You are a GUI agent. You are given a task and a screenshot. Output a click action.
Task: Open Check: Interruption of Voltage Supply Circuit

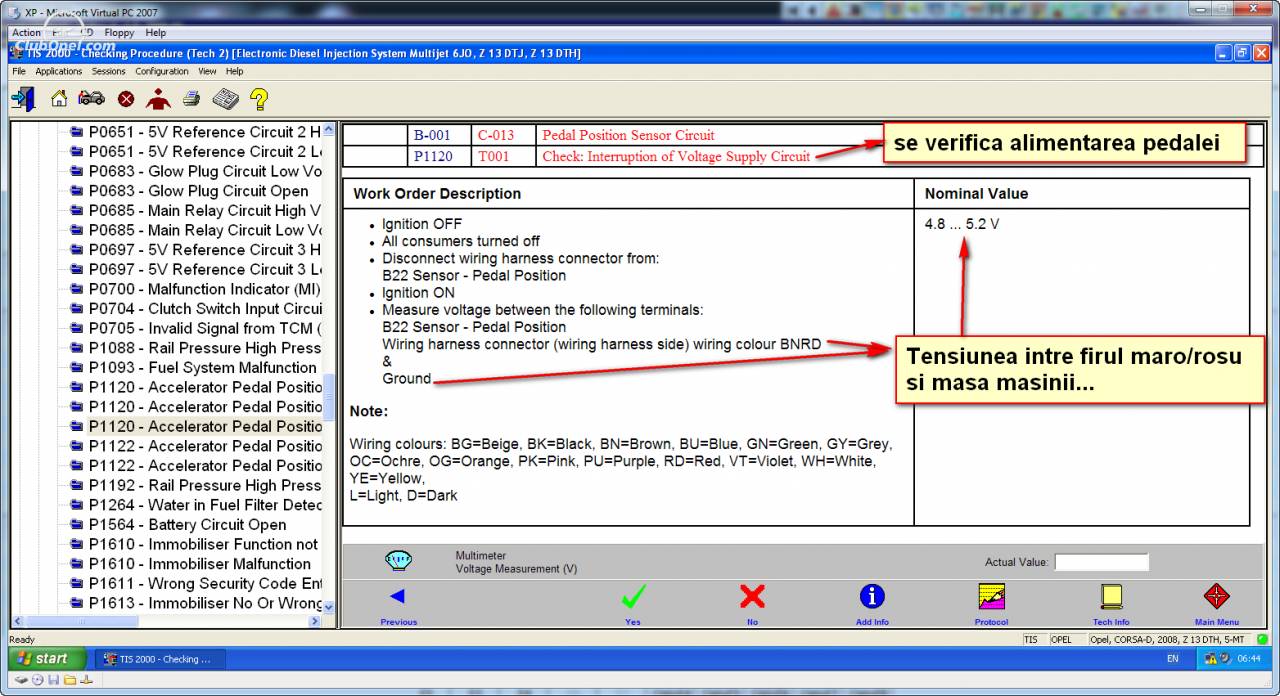tap(676, 156)
